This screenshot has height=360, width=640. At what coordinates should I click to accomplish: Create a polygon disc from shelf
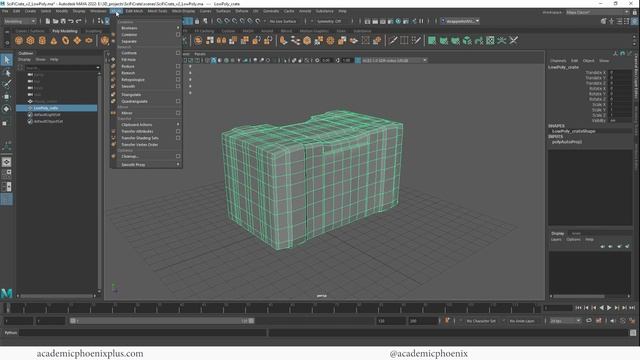tap(89, 40)
